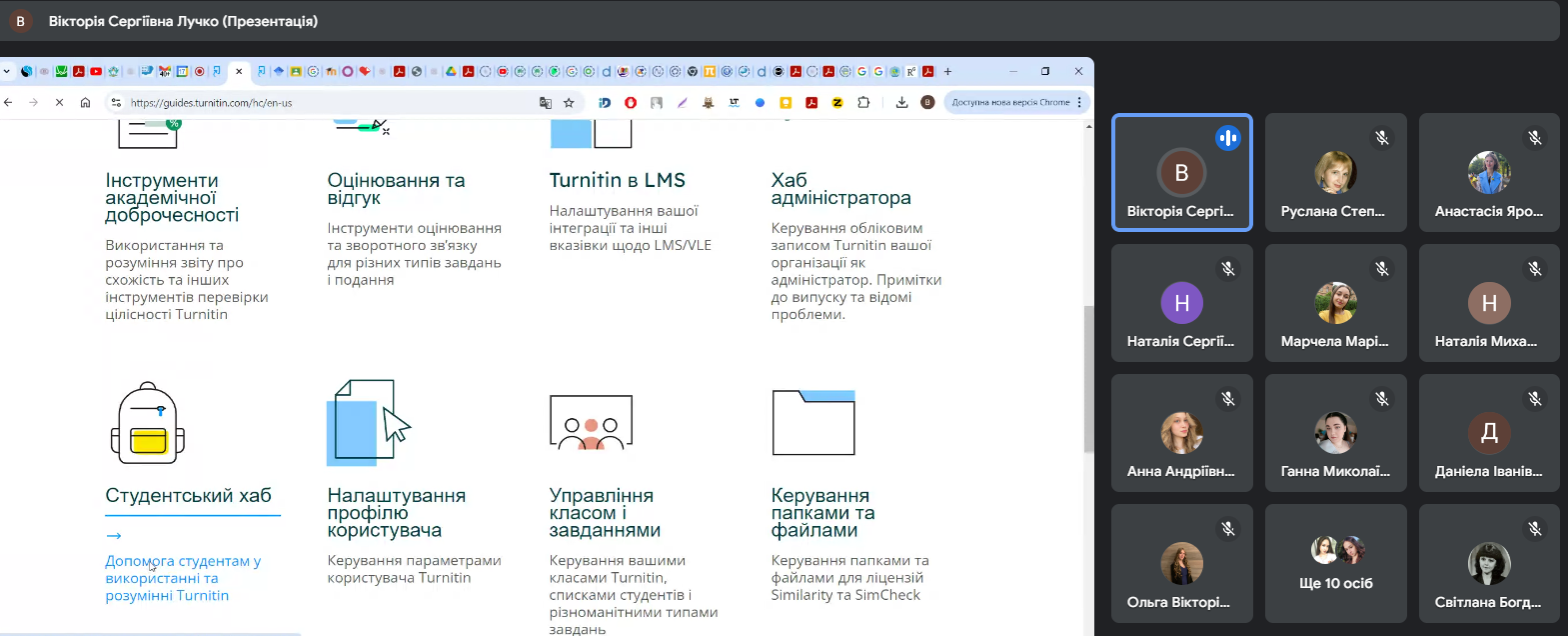Open the owl extension icon
Screen dimensions: 1568x636
click(709, 102)
